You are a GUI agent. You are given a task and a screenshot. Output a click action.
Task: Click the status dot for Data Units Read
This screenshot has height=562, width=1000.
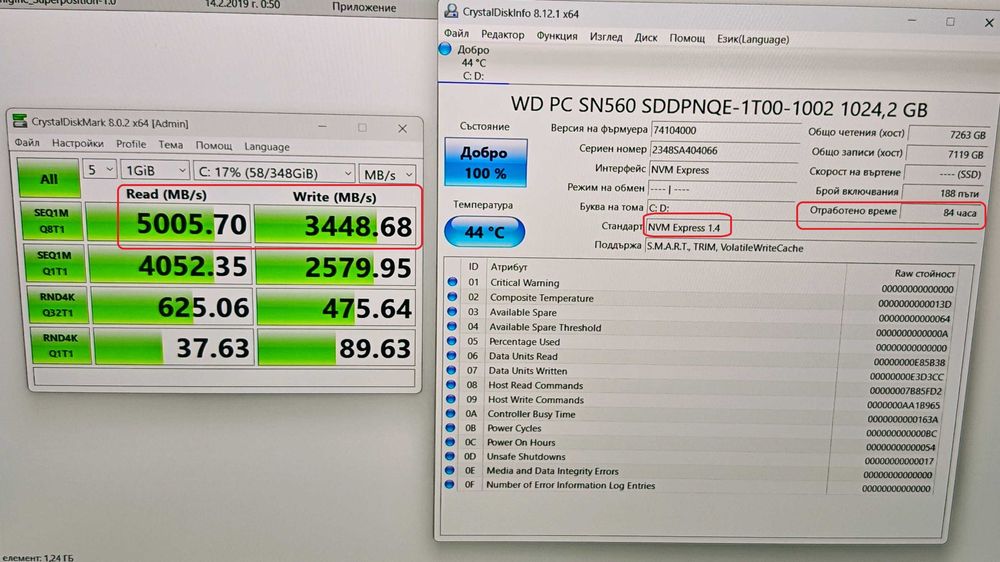452,355
